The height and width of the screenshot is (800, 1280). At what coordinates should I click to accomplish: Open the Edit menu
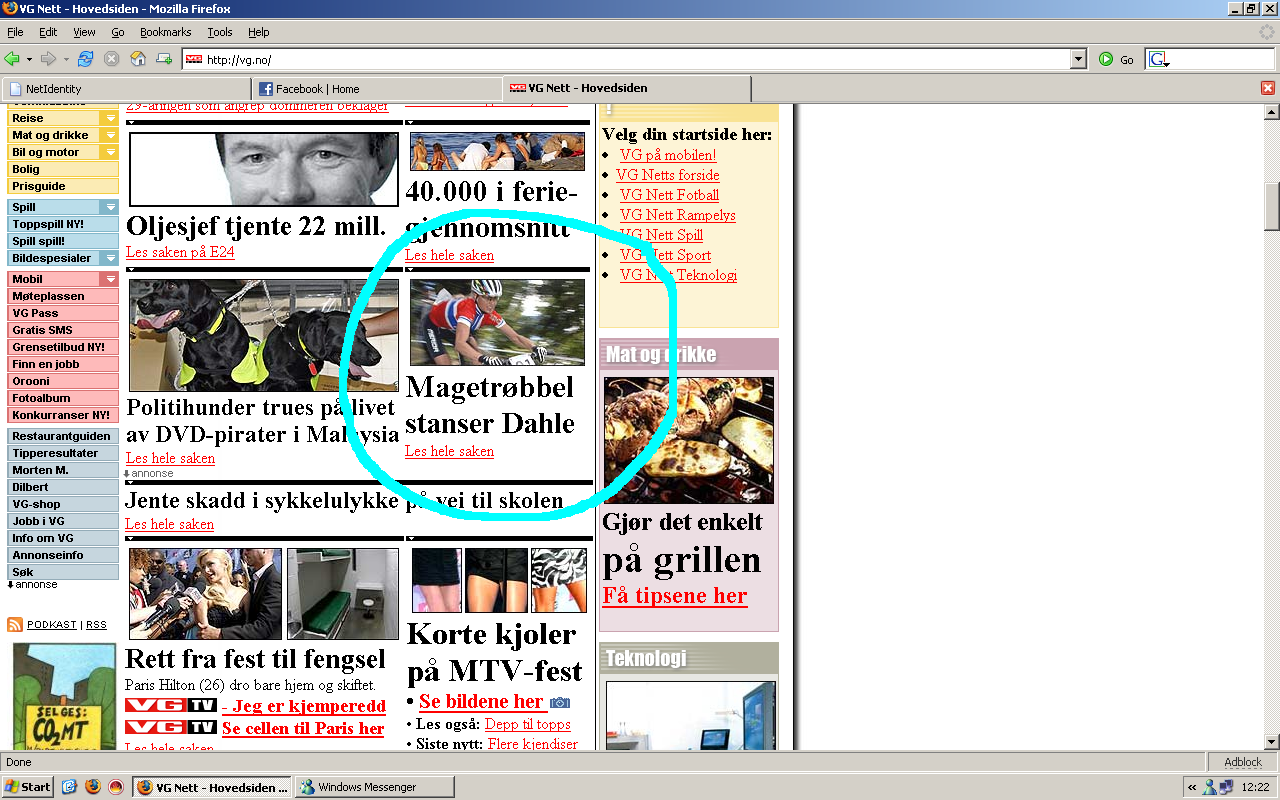(x=48, y=32)
